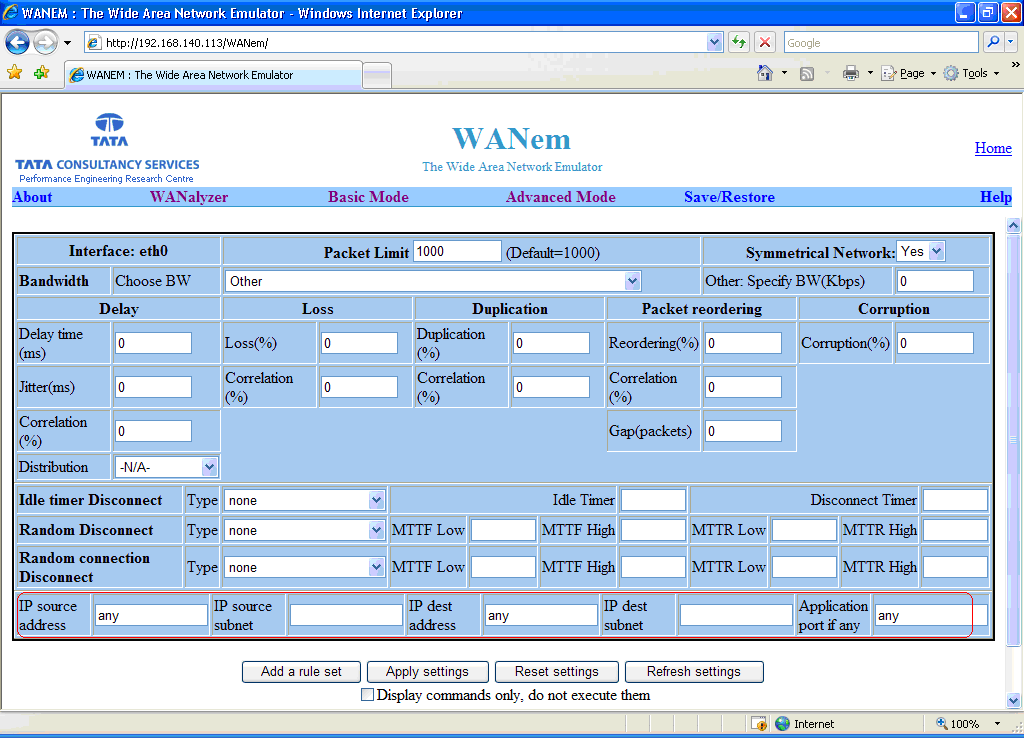Switch to Advanced Mode
The height and width of the screenshot is (738, 1024).
click(x=560, y=197)
